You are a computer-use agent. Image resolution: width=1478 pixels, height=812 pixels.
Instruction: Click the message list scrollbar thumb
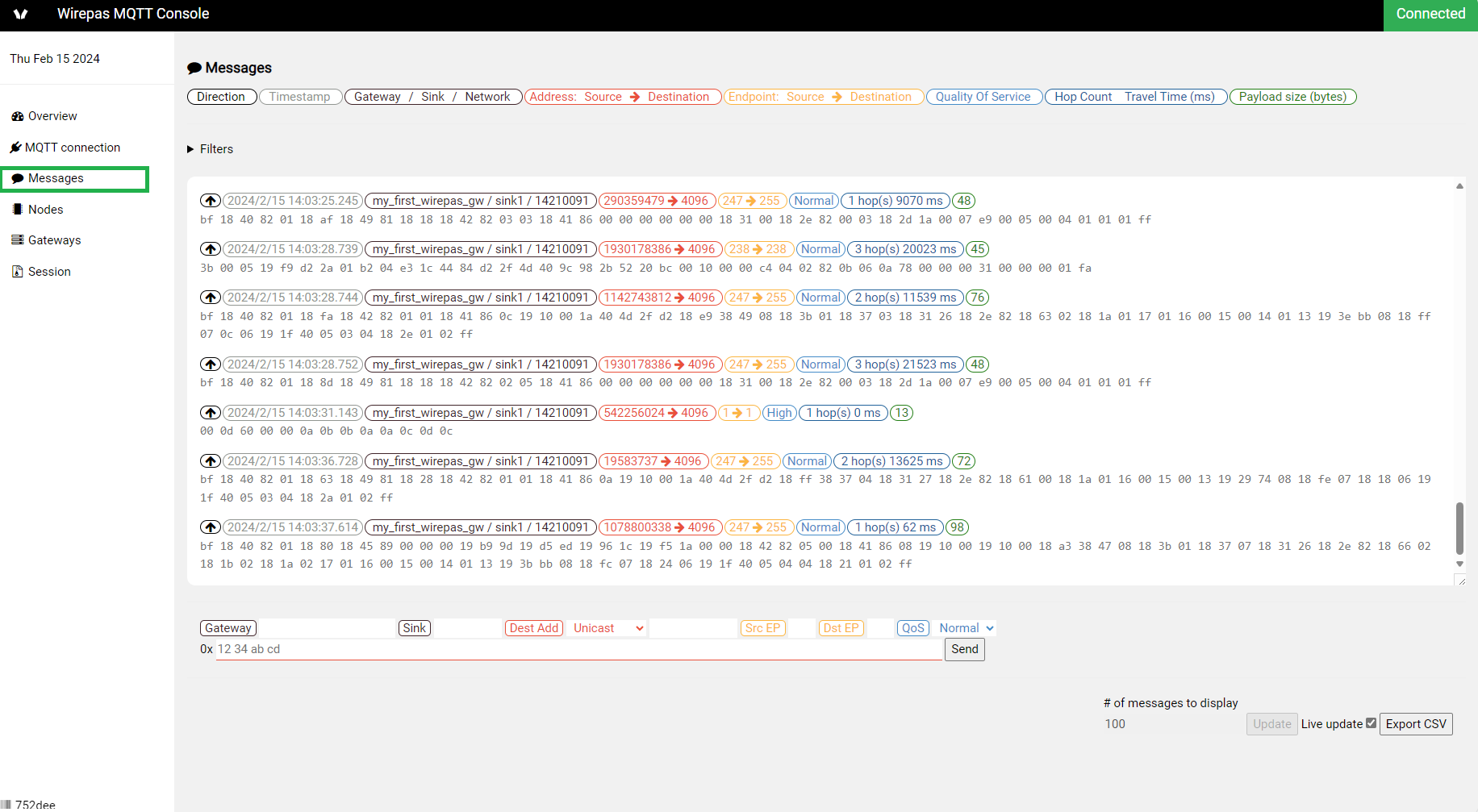point(1459,528)
